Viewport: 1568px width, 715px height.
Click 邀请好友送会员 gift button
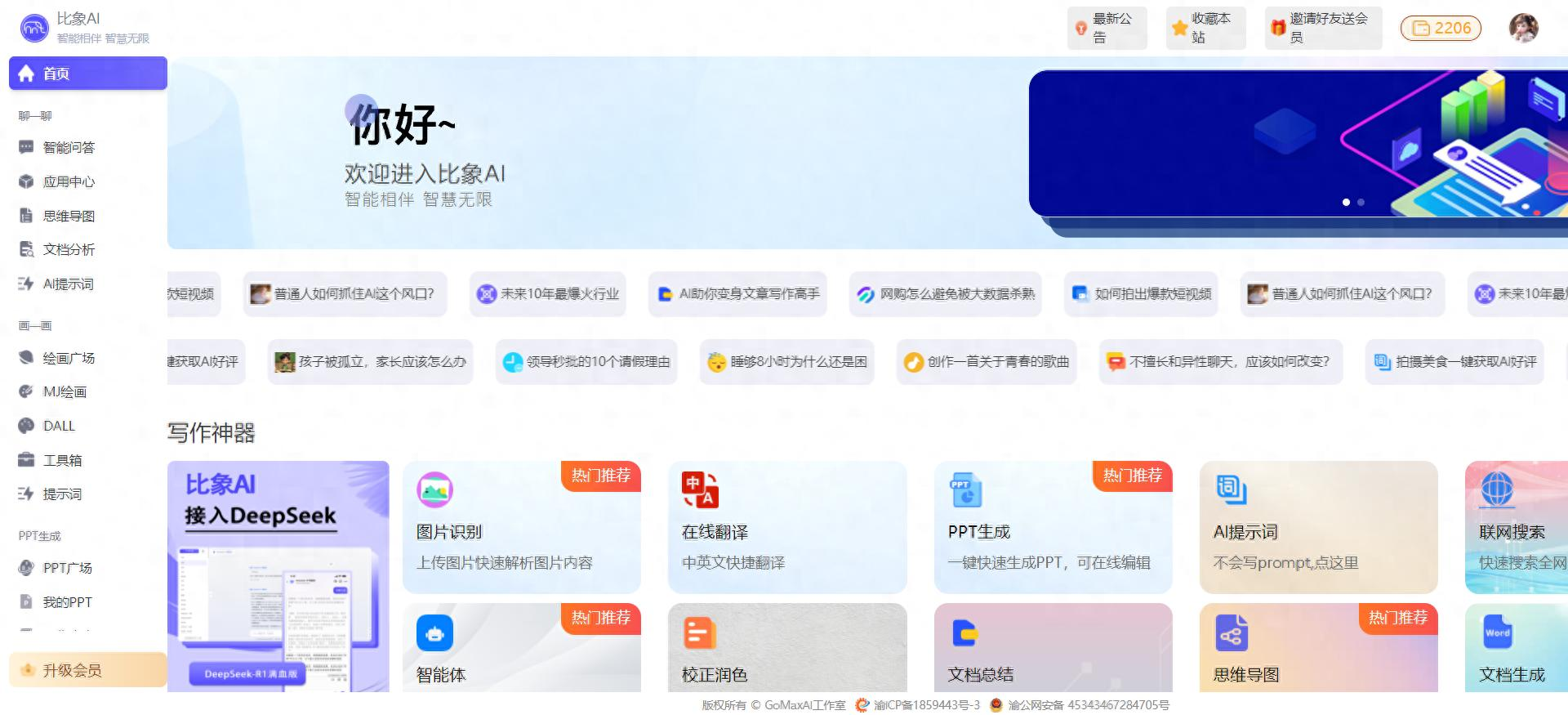pyautogui.click(x=1323, y=28)
